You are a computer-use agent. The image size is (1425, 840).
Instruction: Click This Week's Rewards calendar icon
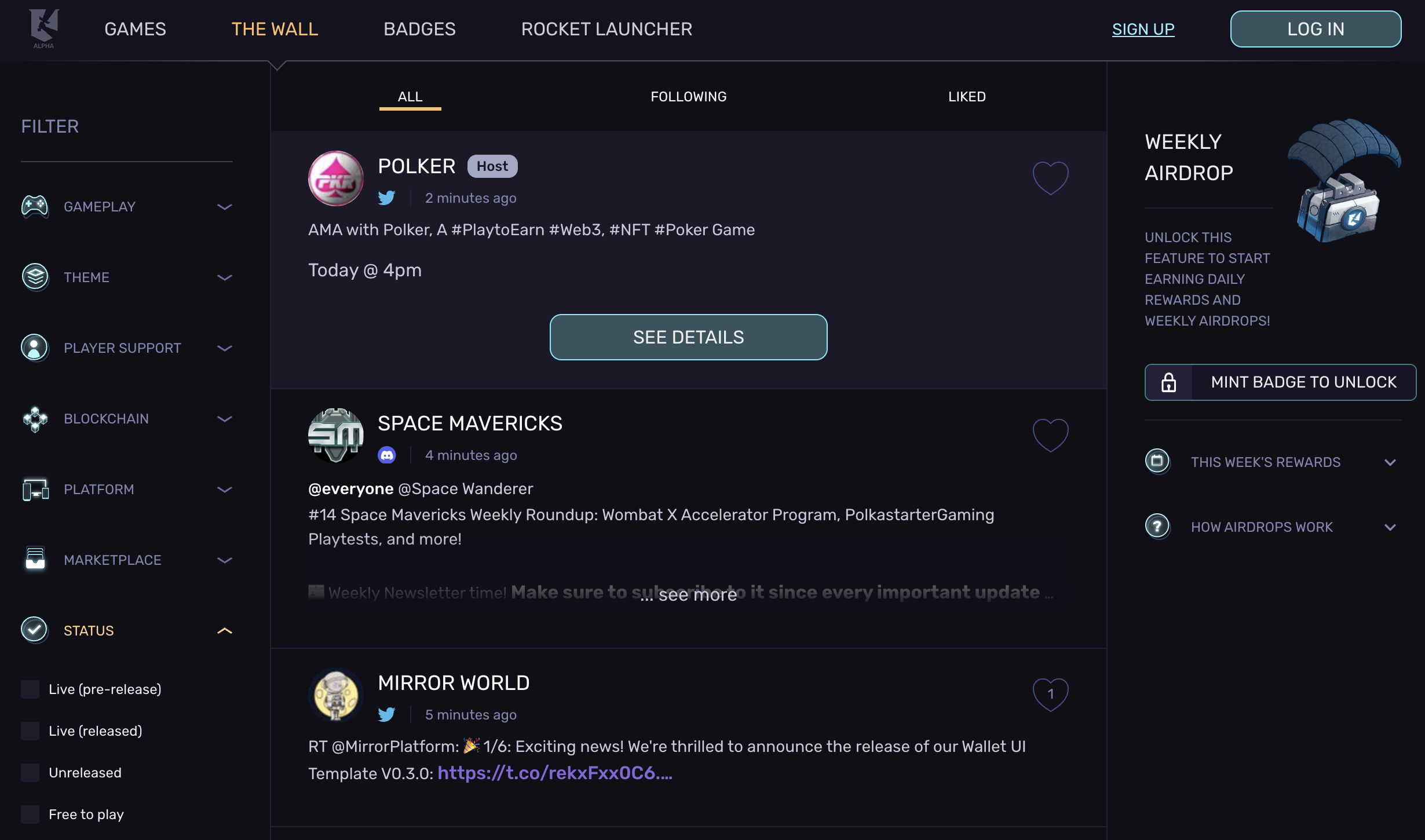[1157, 462]
